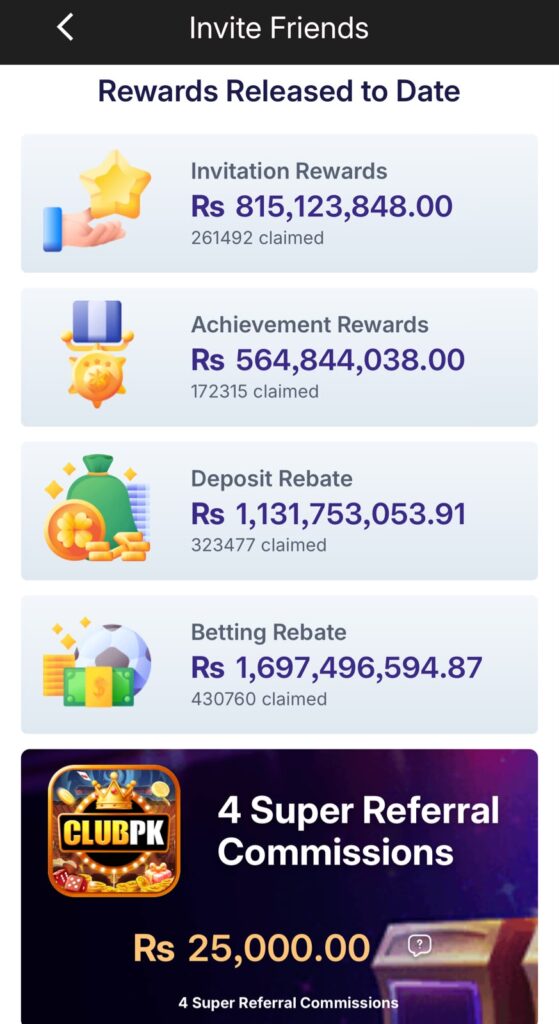Viewport: 559px width, 1024px height.
Task: Select the Rs 815,123,848.00 amount
Action: [322, 206]
